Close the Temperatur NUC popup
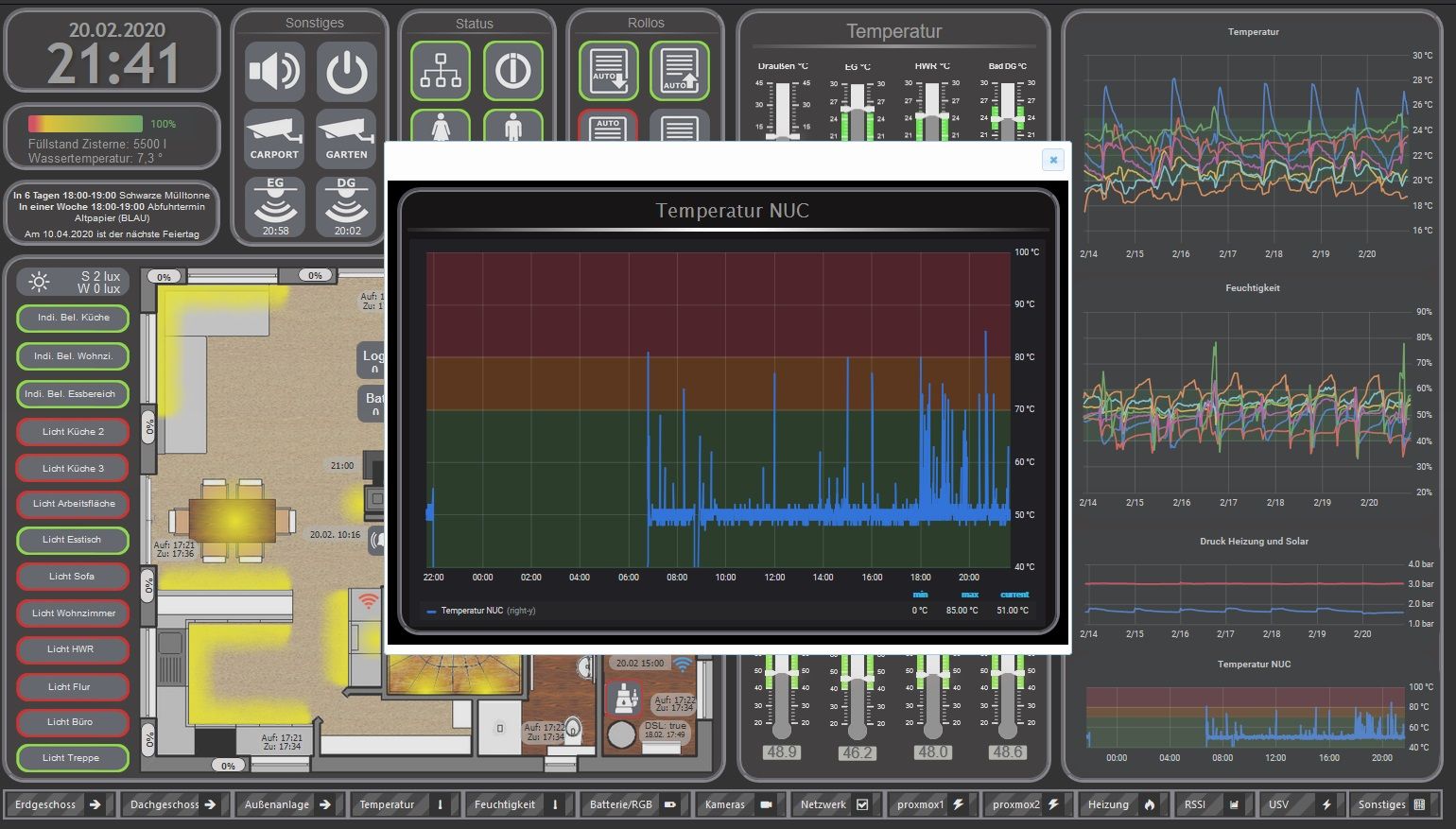The height and width of the screenshot is (829, 1456). click(x=1053, y=160)
